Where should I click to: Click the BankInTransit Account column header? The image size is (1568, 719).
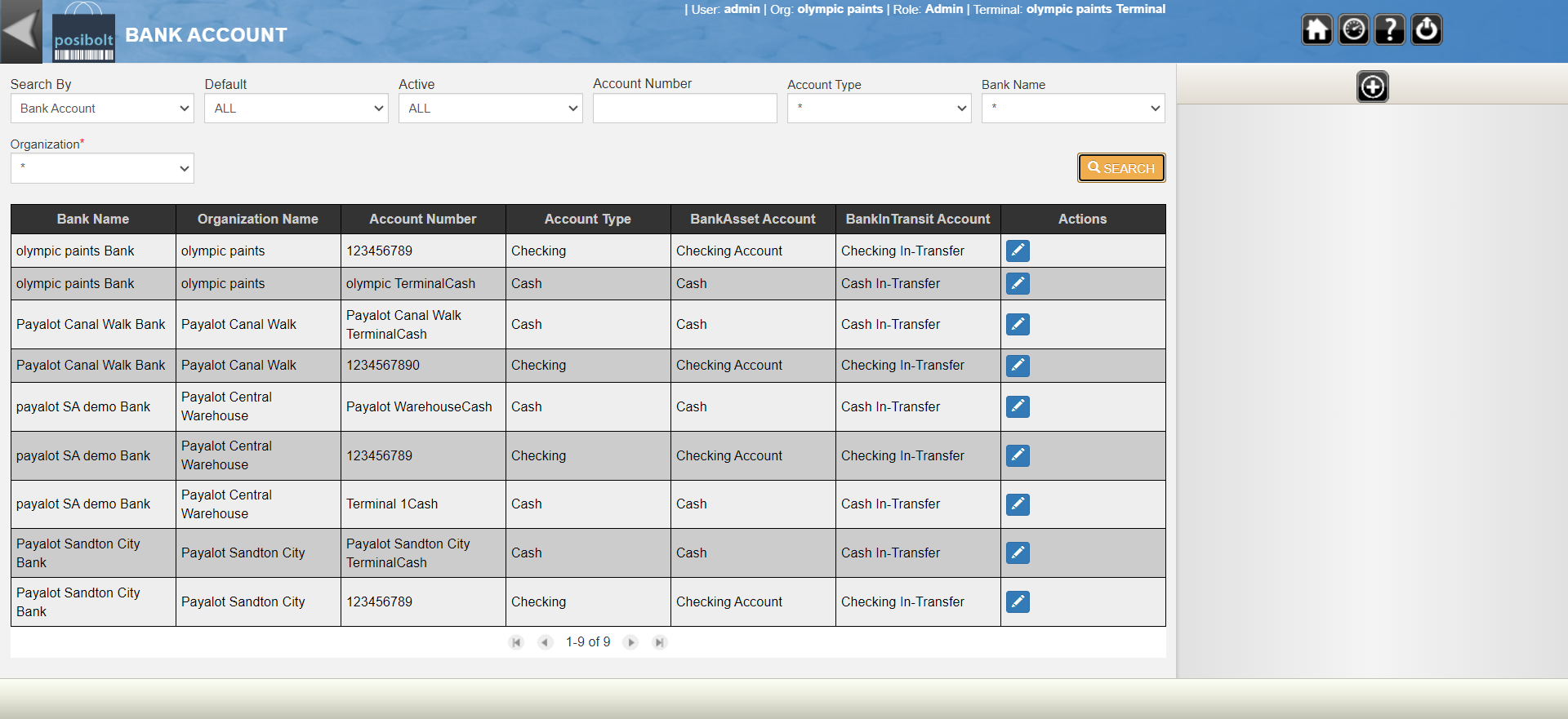point(918,219)
